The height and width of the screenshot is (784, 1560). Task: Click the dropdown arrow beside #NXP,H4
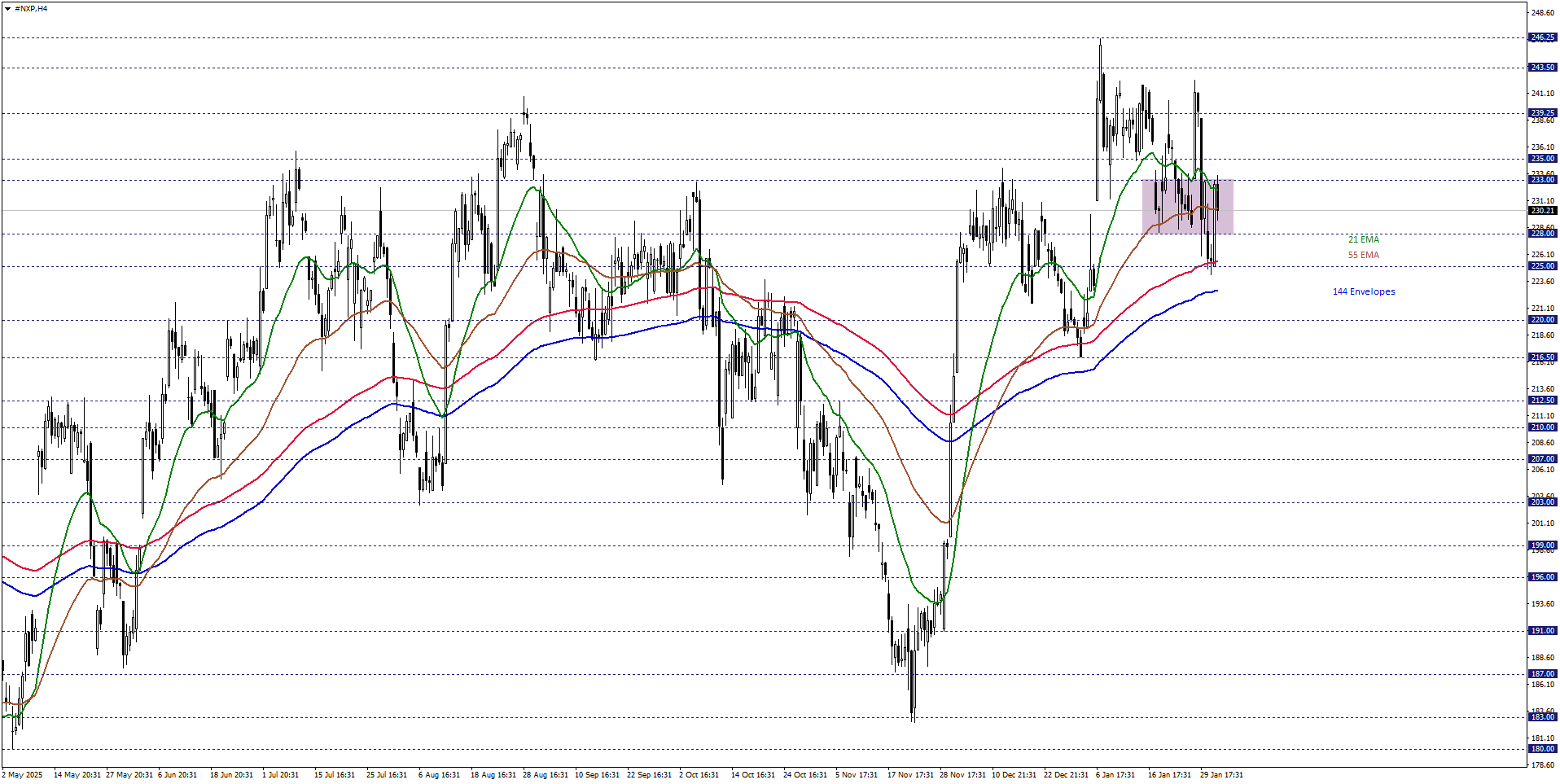coord(8,9)
